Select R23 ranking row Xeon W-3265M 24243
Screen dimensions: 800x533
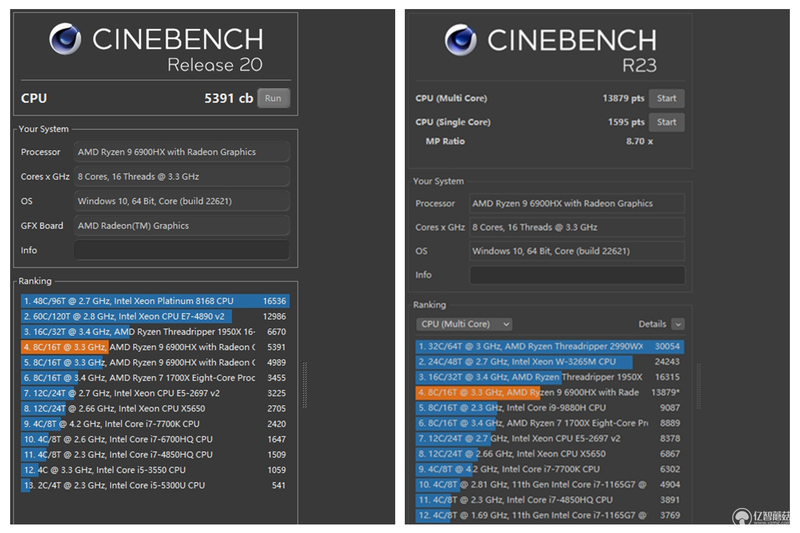point(549,362)
